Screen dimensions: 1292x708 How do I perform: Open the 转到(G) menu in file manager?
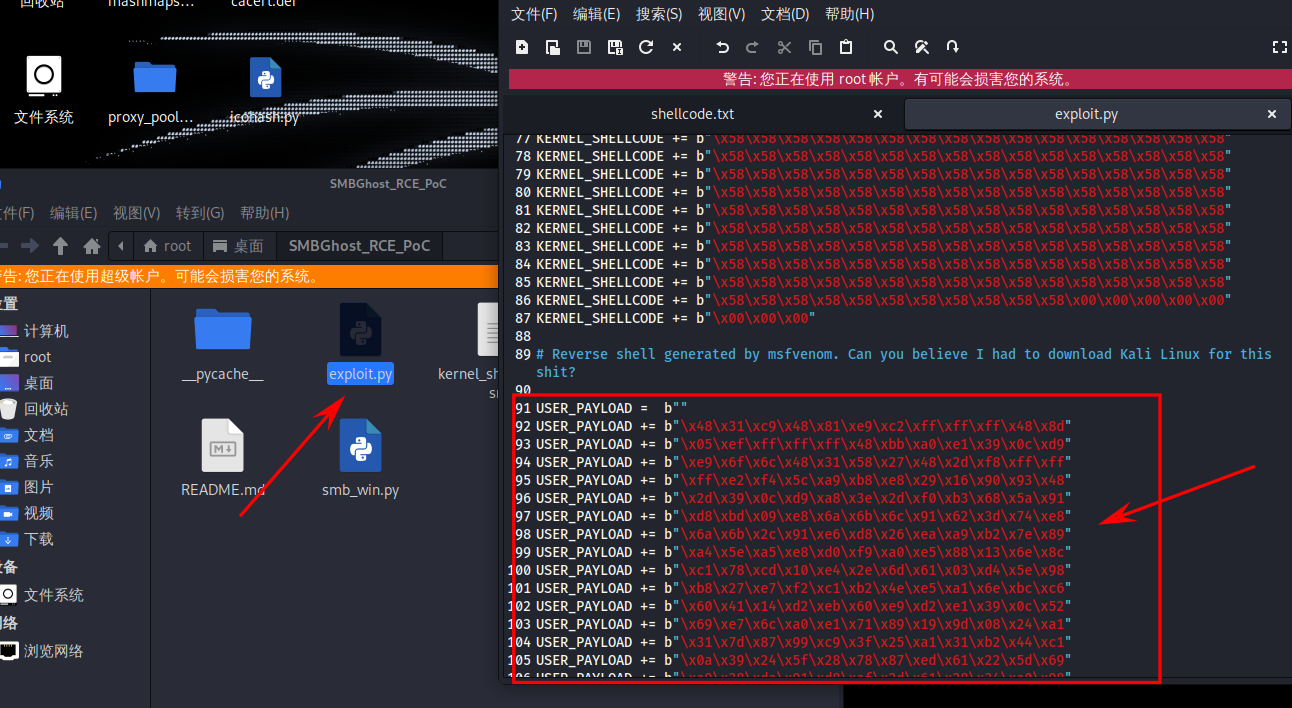(199, 213)
